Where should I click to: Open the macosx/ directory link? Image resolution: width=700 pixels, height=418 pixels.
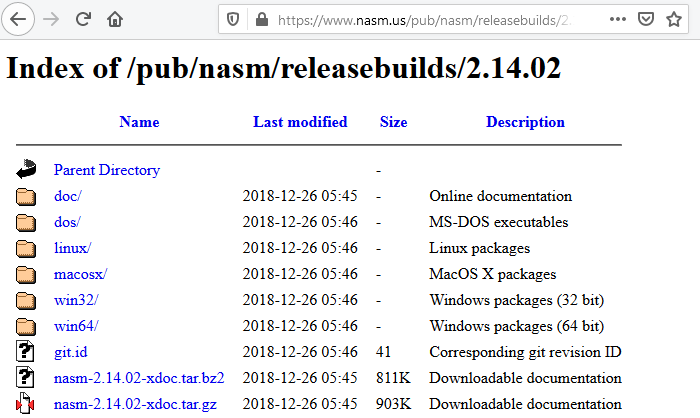80,274
